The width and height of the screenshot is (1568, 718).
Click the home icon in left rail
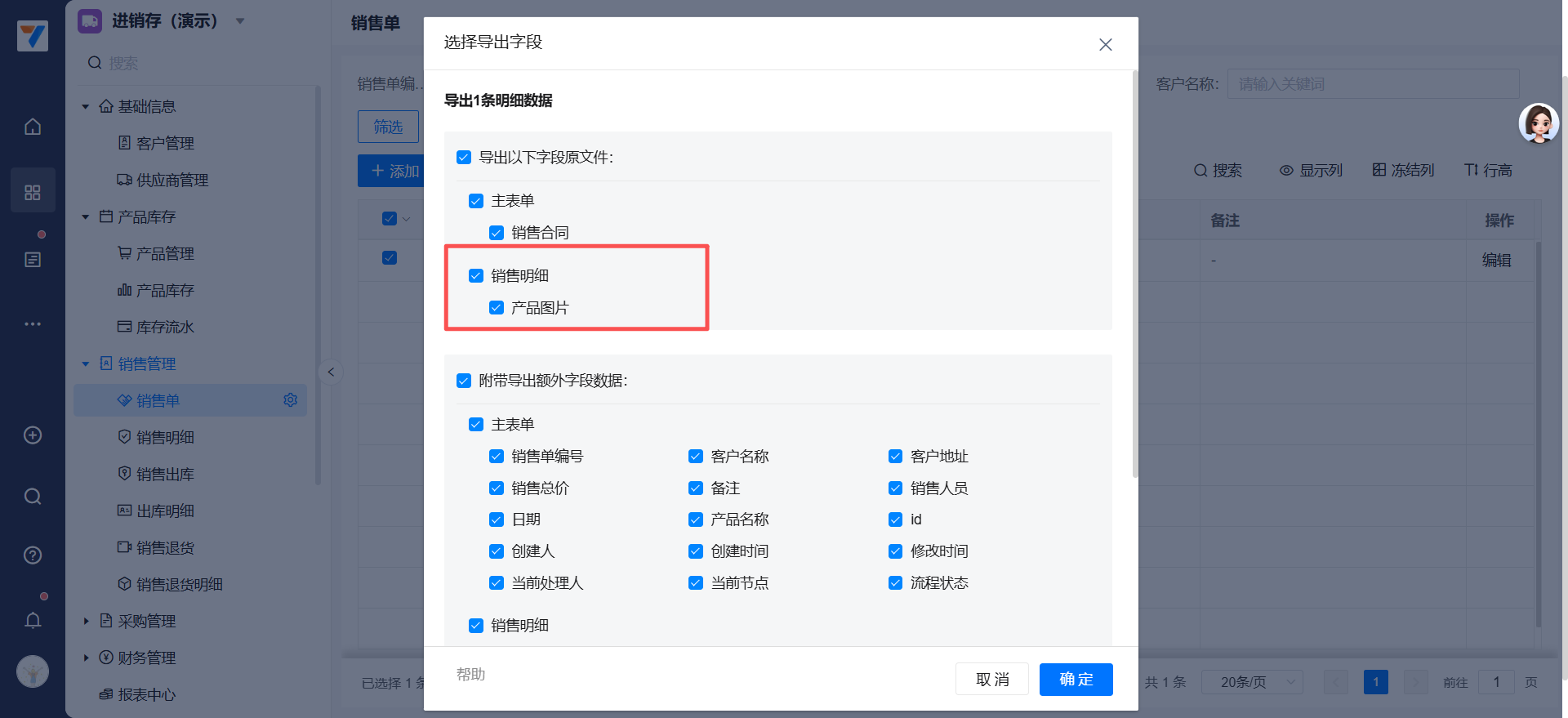point(33,127)
